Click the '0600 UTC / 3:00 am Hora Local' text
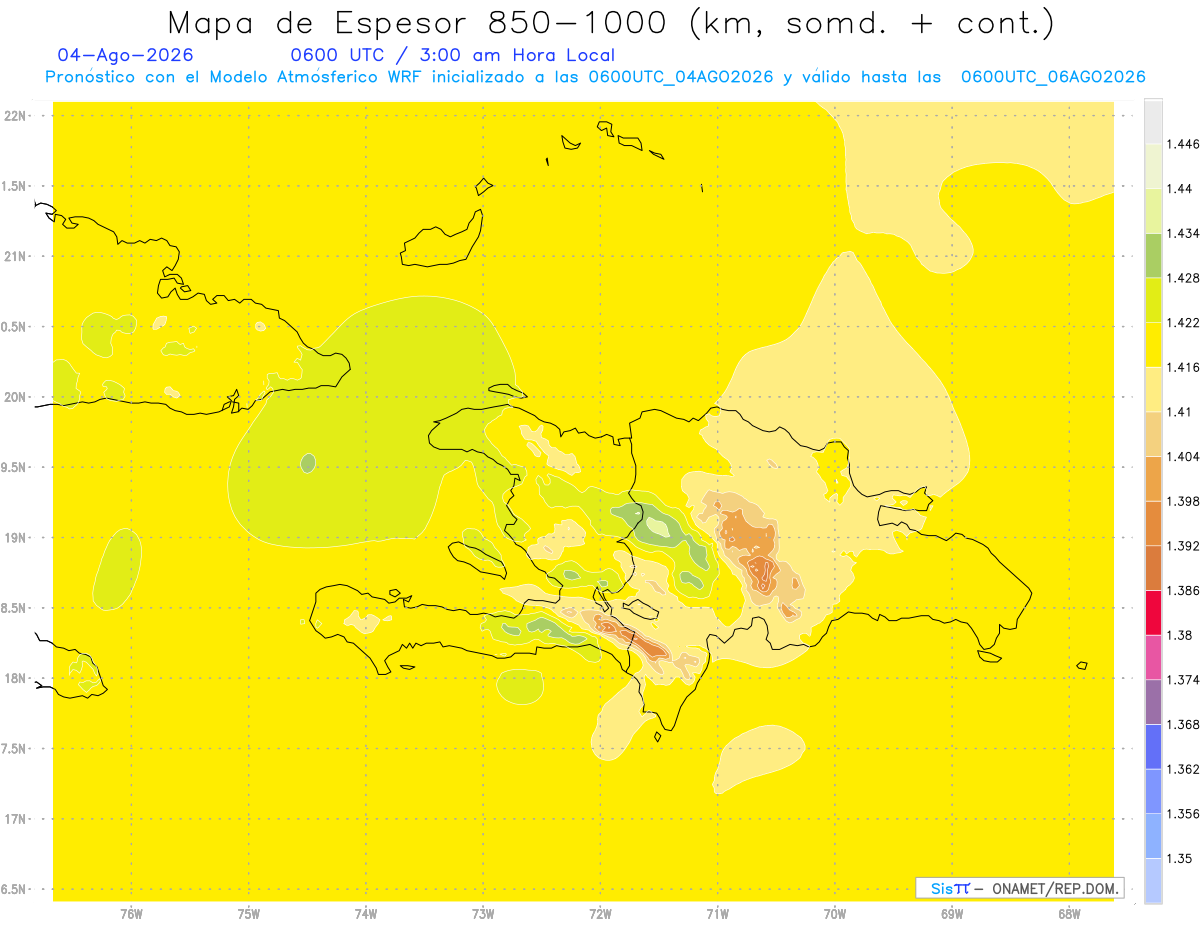This screenshot has width=1200, height=927. (x=453, y=56)
